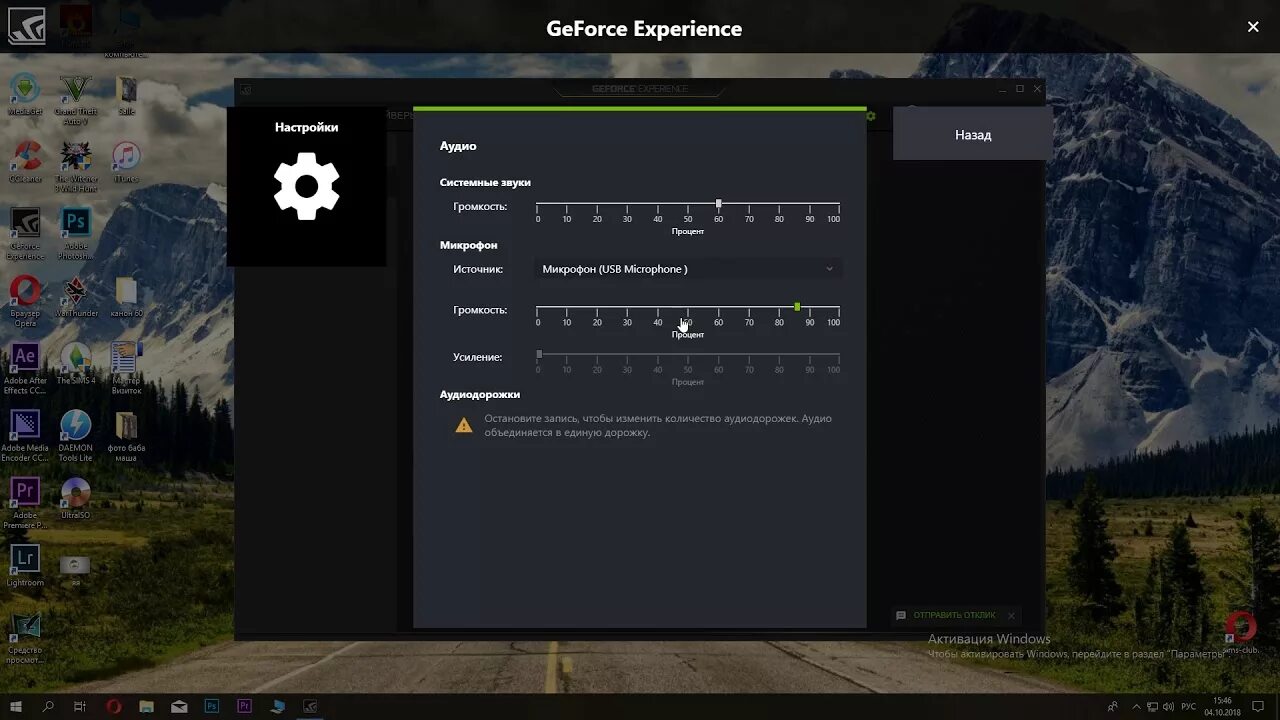
Task: Expand the microphone source chevron arrow
Action: click(829, 269)
